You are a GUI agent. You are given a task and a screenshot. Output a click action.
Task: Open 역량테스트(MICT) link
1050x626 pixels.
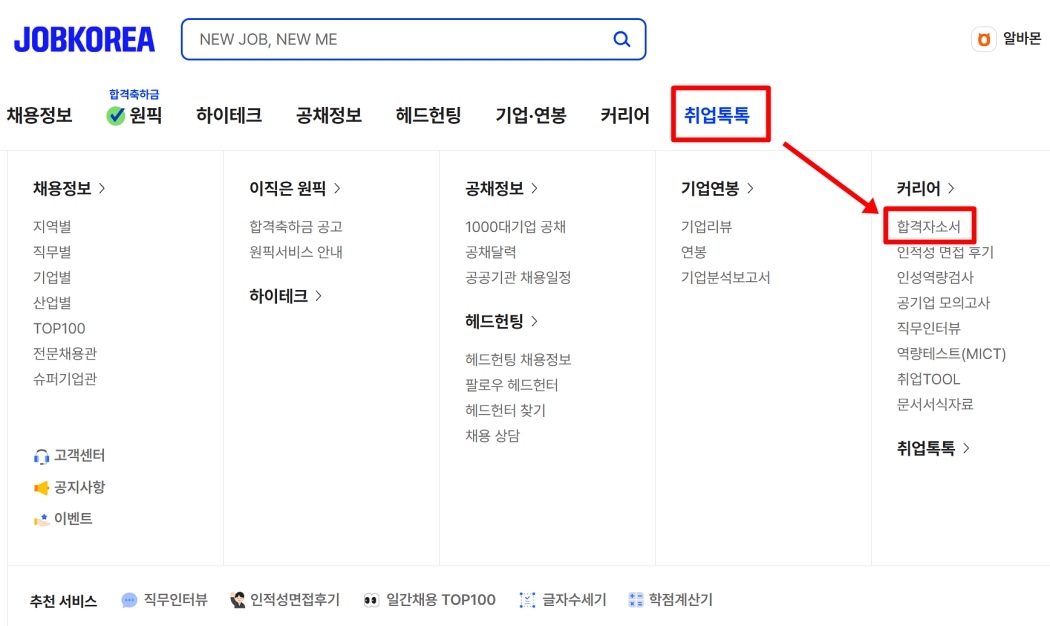952,354
